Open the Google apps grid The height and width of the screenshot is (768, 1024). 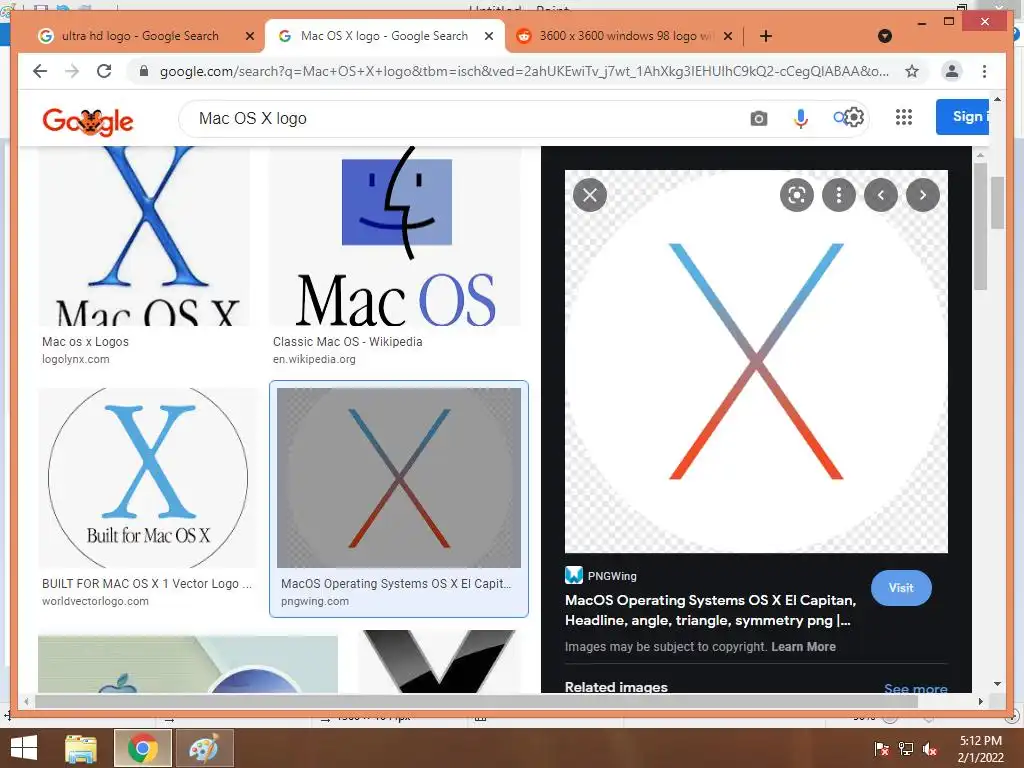tap(904, 117)
